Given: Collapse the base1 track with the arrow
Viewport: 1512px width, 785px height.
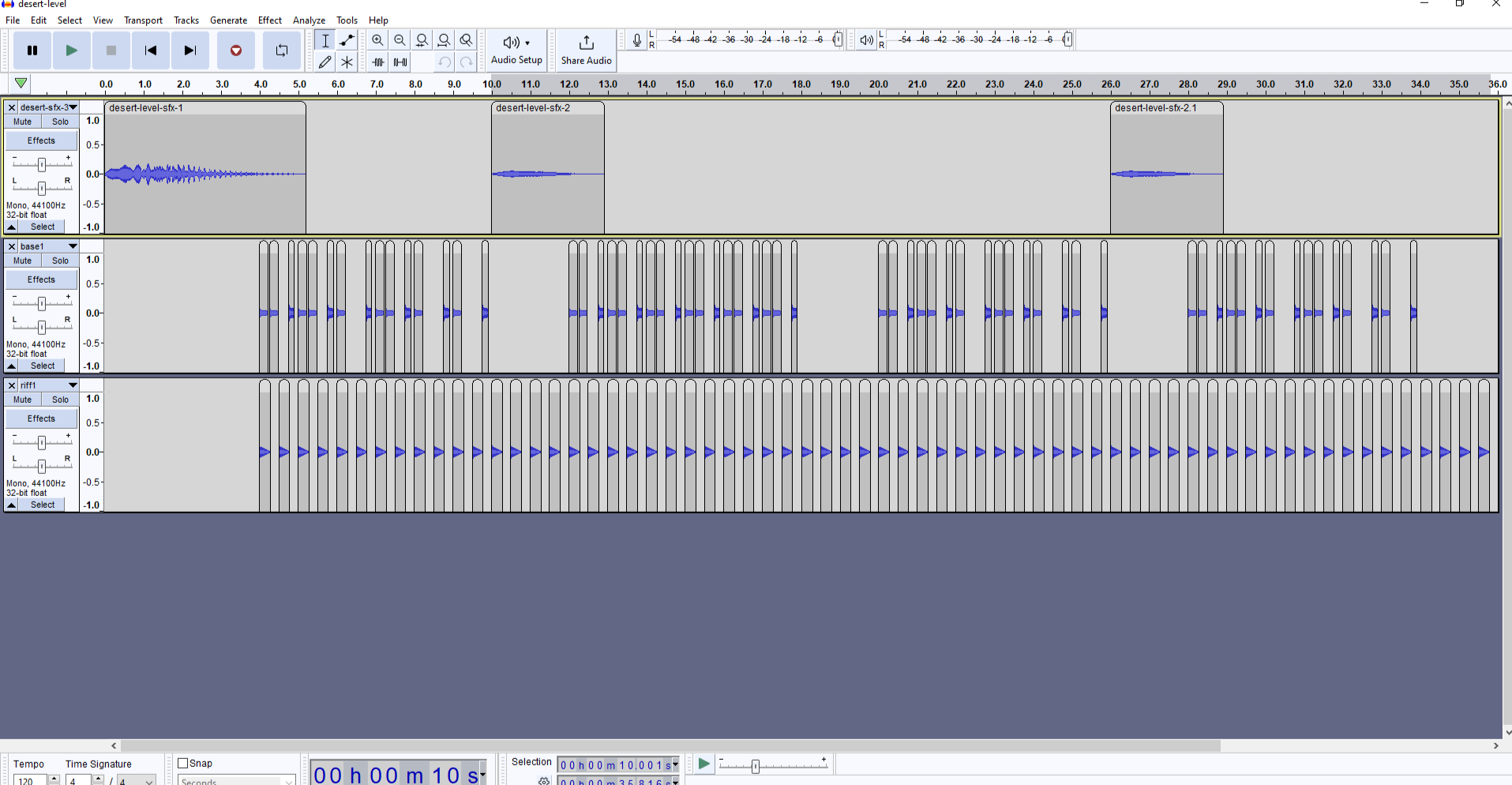Looking at the screenshot, I should coord(12,366).
